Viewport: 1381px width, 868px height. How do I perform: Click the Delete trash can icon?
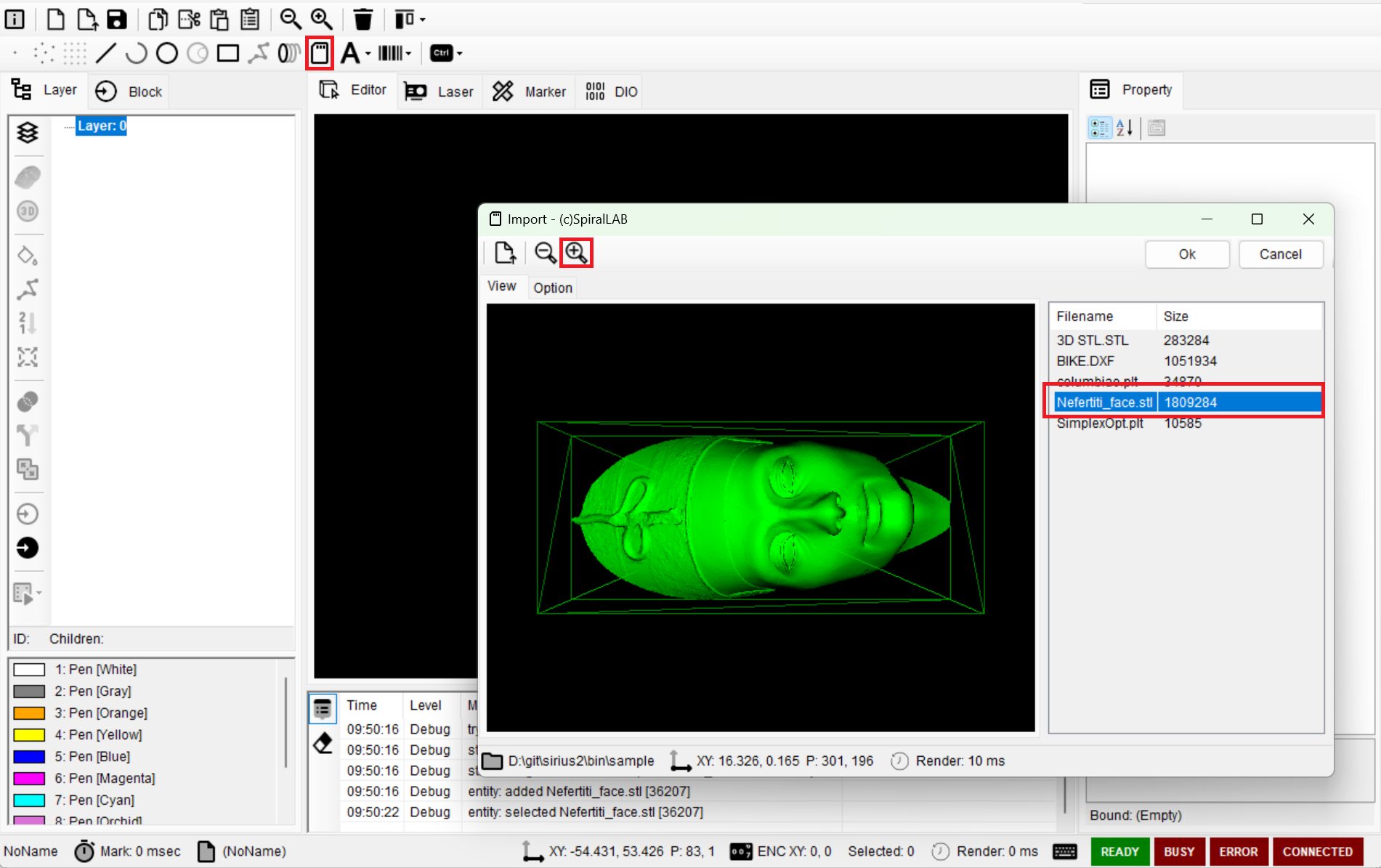tap(363, 20)
